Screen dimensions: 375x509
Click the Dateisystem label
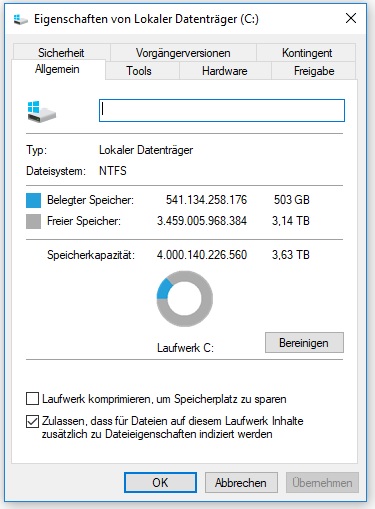(x=56, y=171)
